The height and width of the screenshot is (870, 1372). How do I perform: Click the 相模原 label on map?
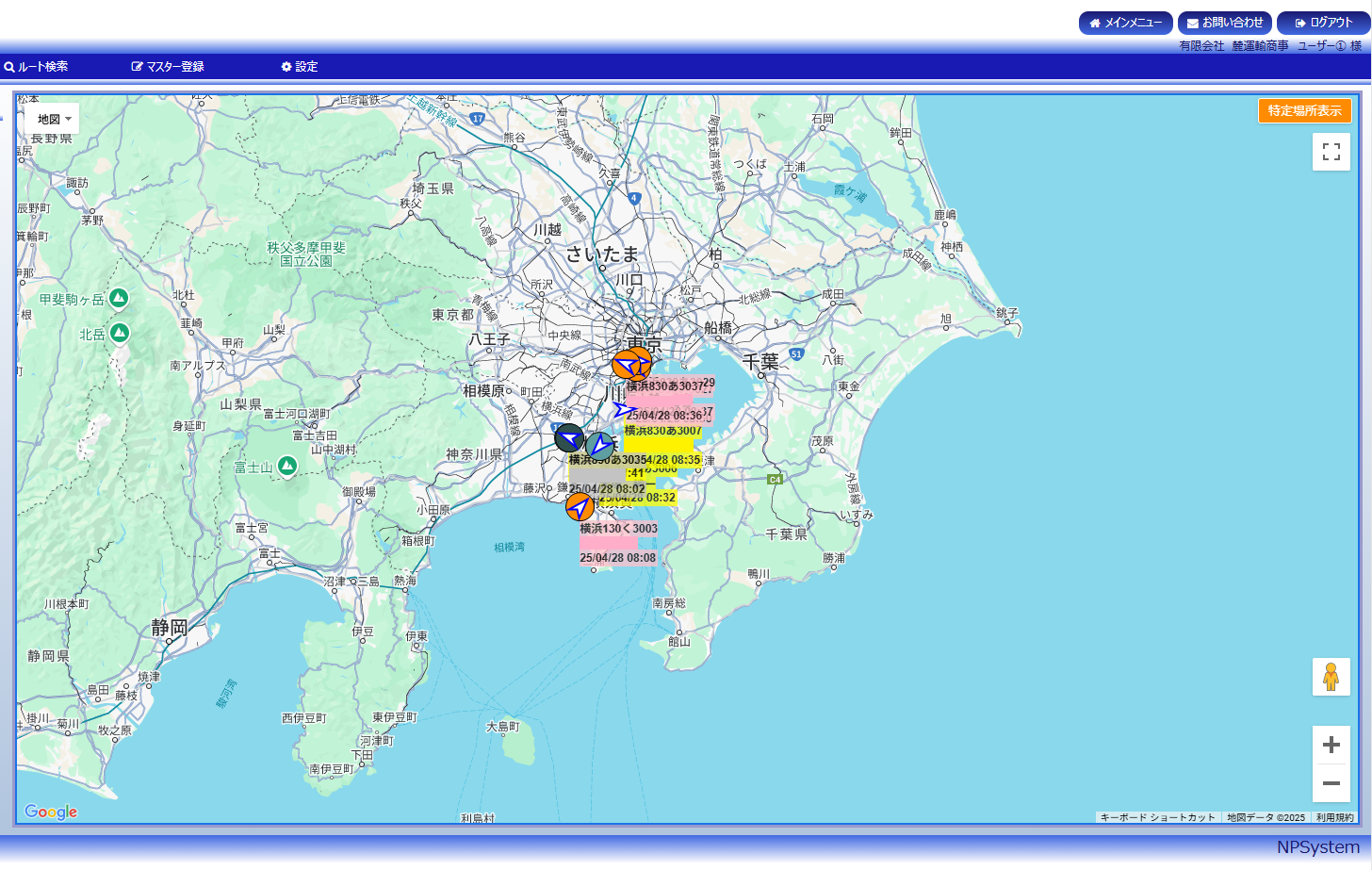(x=483, y=390)
